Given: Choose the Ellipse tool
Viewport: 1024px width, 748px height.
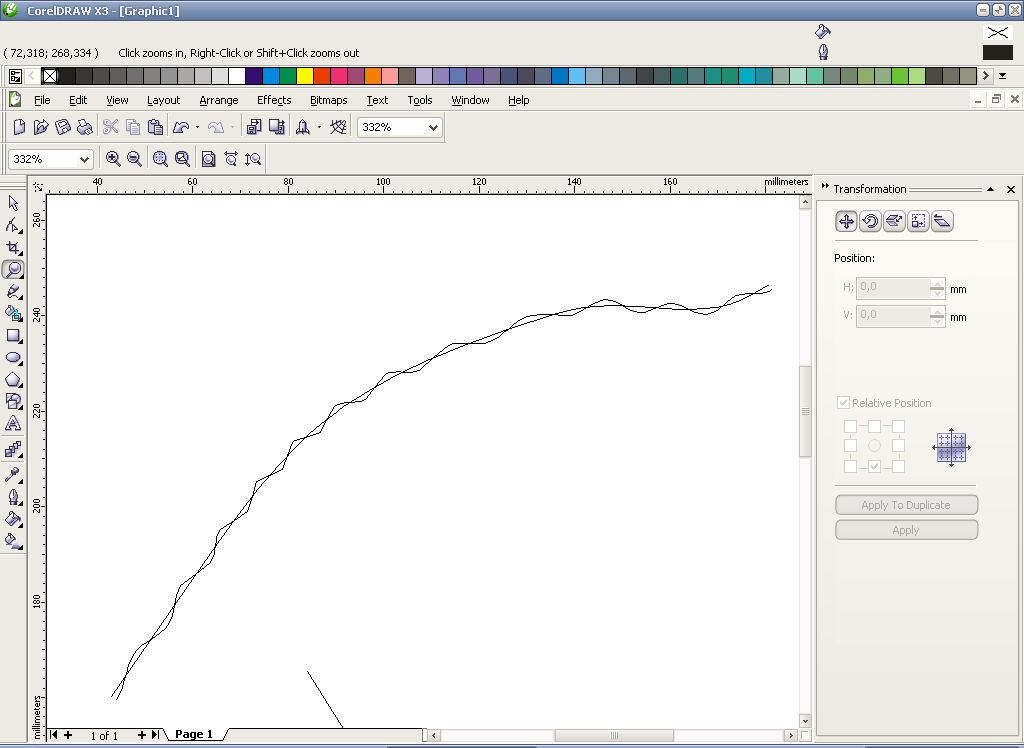Looking at the screenshot, I should point(13,358).
